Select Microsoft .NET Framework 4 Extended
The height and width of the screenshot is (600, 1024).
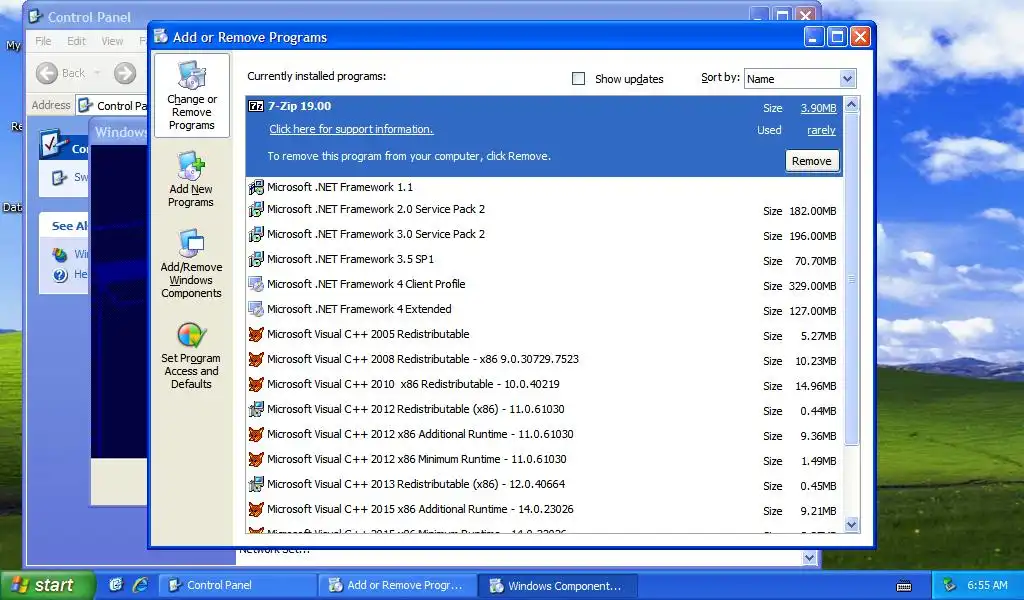545,310
